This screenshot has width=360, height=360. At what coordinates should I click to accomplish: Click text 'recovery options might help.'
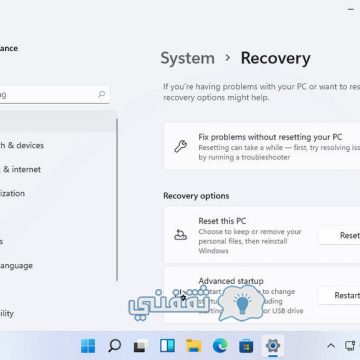pos(216,98)
